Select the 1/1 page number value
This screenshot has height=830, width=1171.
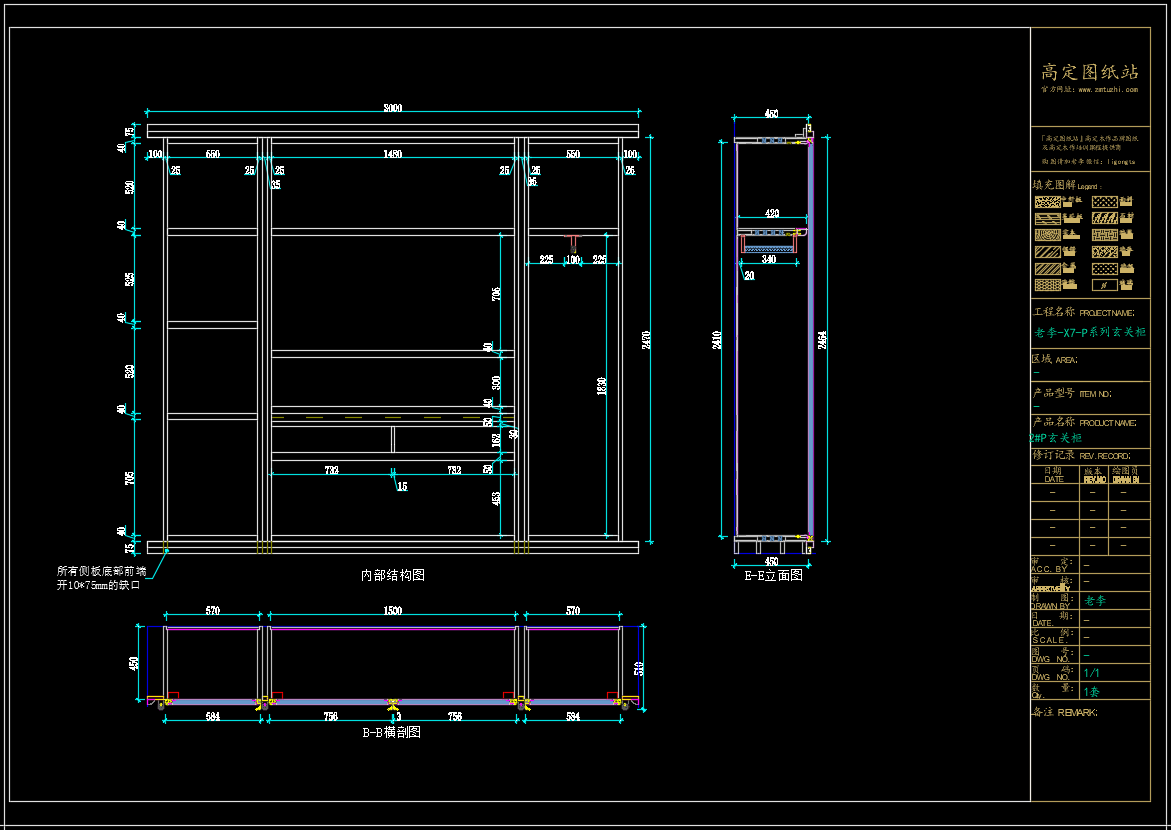tap(1091, 673)
